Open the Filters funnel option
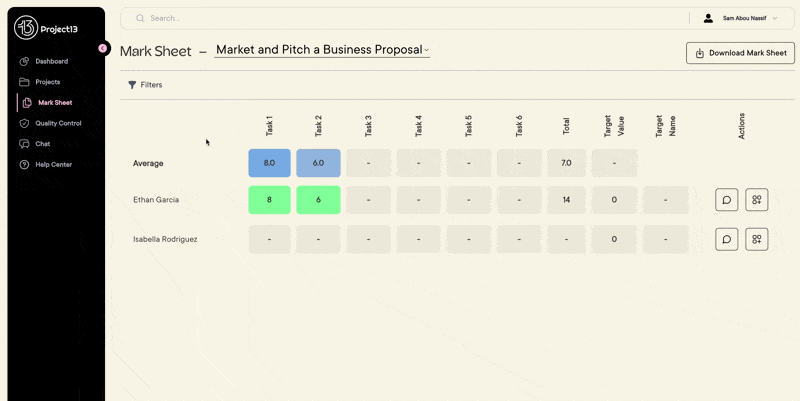Viewport: 800px width, 401px height. 145,85
